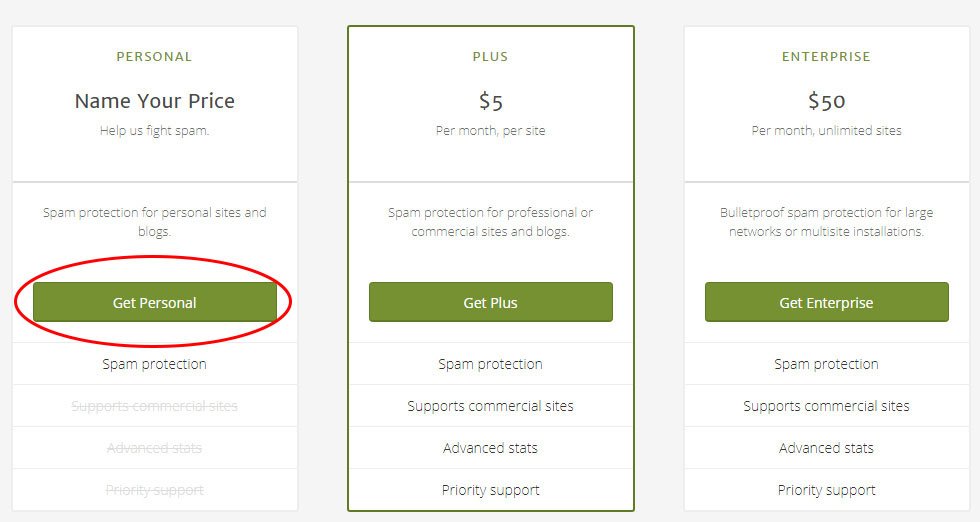This screenshot has height=522, width=980.
Task: Click Per month, unlimited sites text
Action: 826,131
